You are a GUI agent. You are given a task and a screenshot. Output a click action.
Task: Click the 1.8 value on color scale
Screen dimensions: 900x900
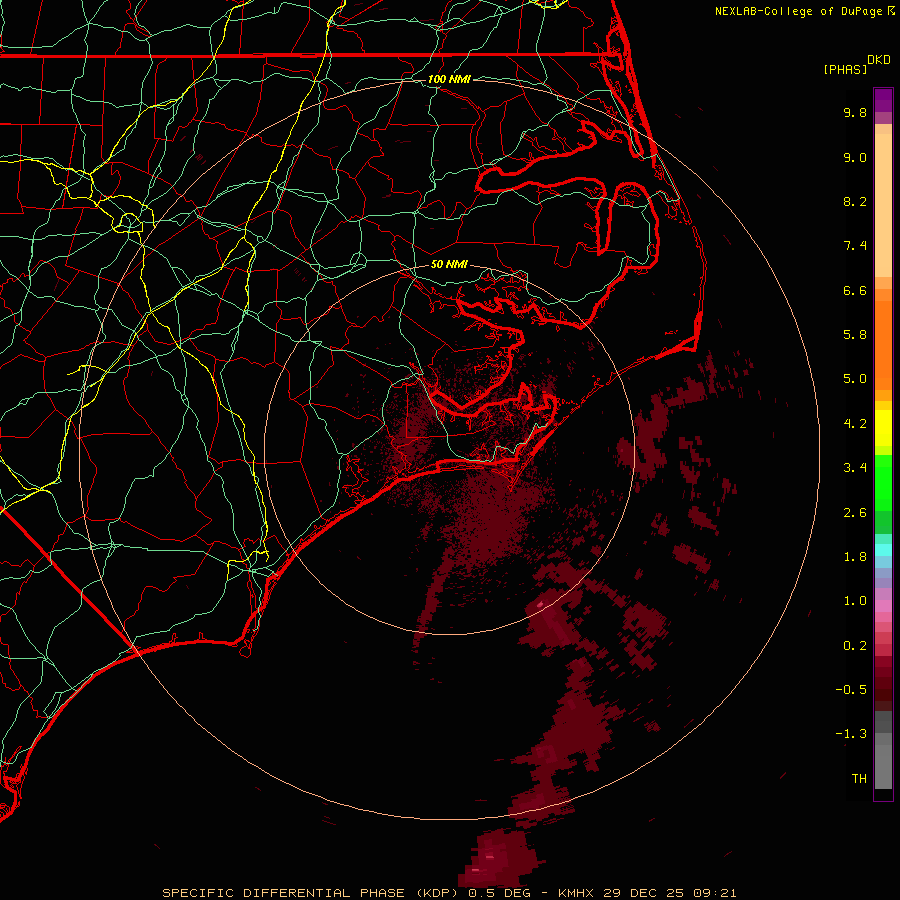[855, 557]
